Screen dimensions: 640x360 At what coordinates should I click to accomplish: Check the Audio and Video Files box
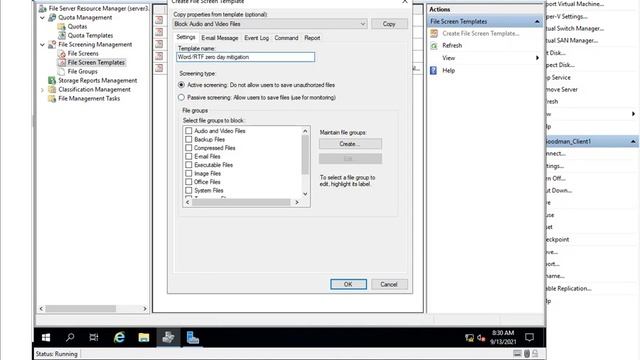tap(189, 131)
